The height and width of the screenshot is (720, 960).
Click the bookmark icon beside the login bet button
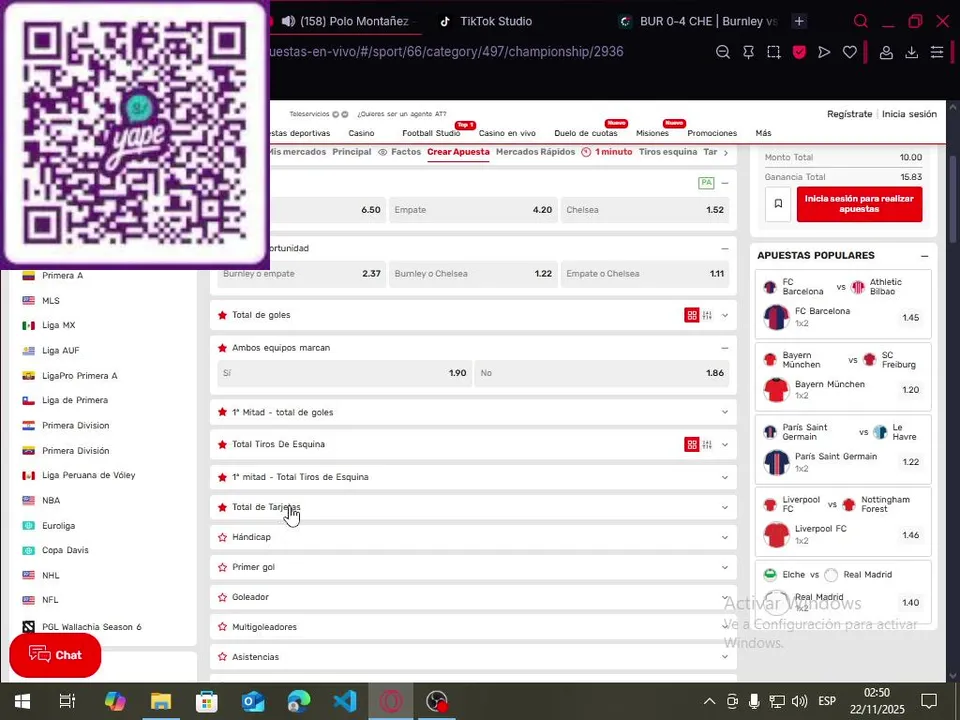[x=778, y=204]
